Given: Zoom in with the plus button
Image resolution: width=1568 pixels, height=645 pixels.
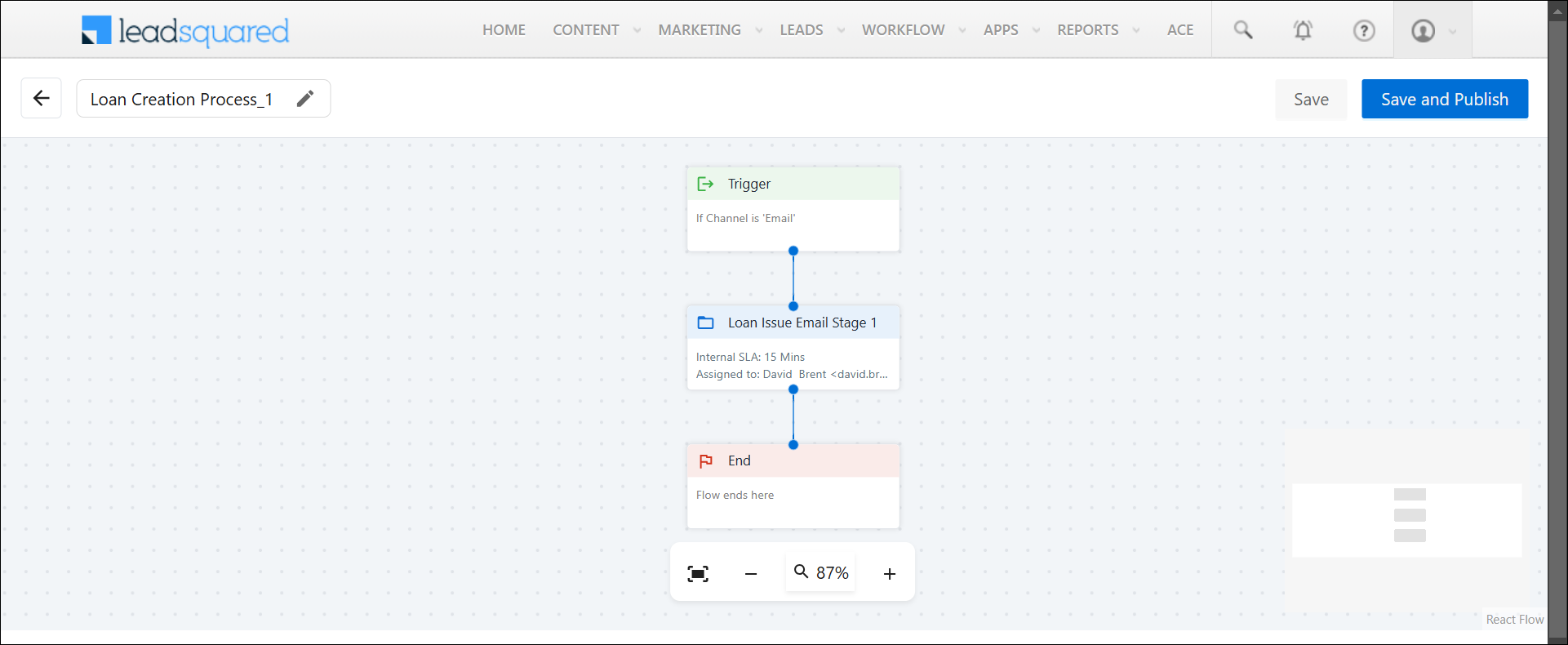Looking at the screenshot, I should (890, 574).
